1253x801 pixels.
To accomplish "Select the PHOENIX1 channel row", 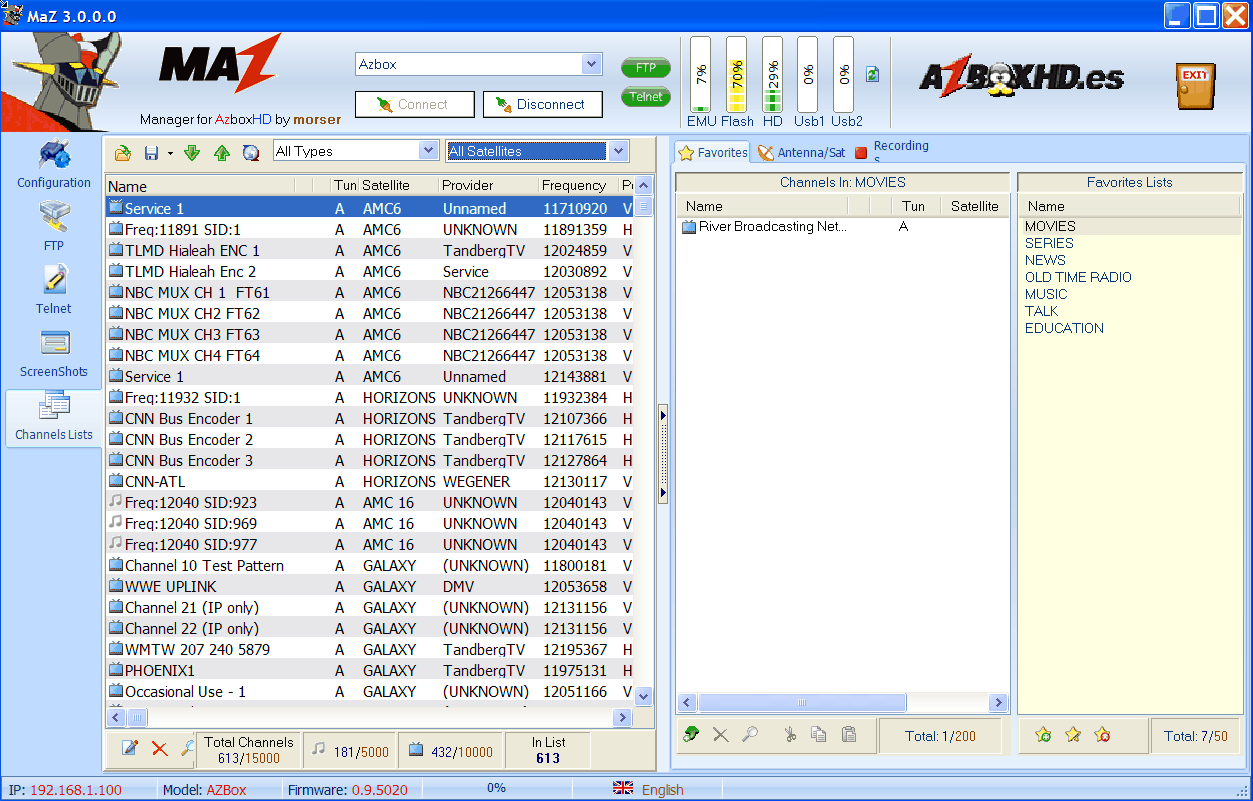I will [x=370, y=670].
